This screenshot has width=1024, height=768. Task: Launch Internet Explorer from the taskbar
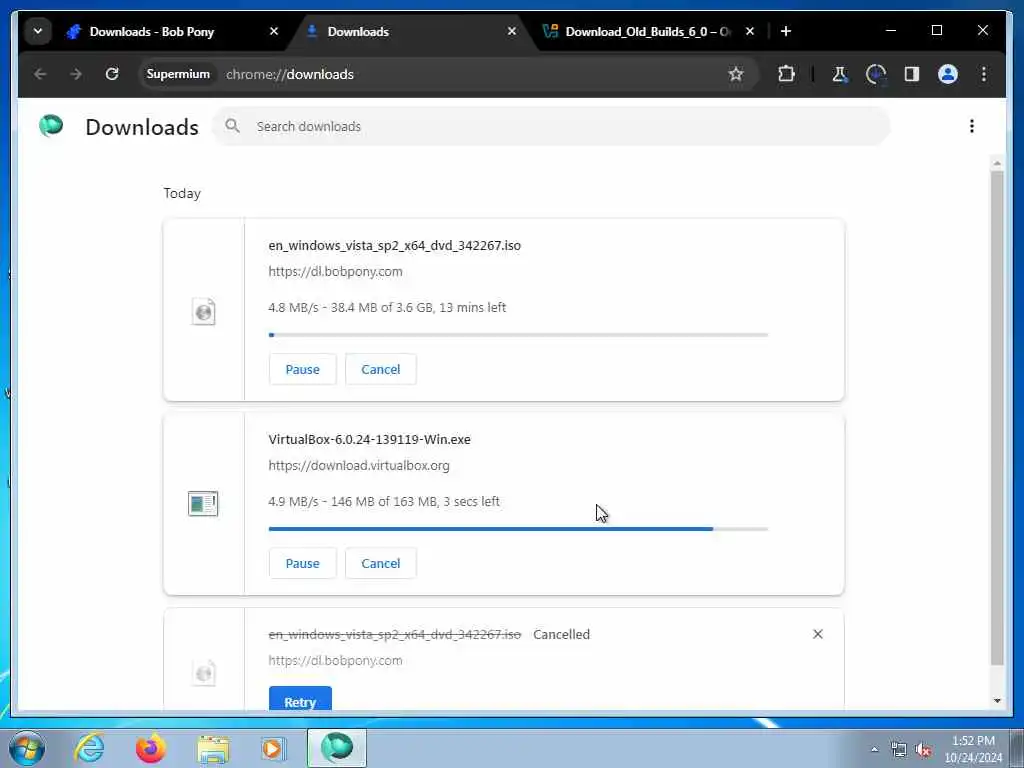tap(89, 748)
